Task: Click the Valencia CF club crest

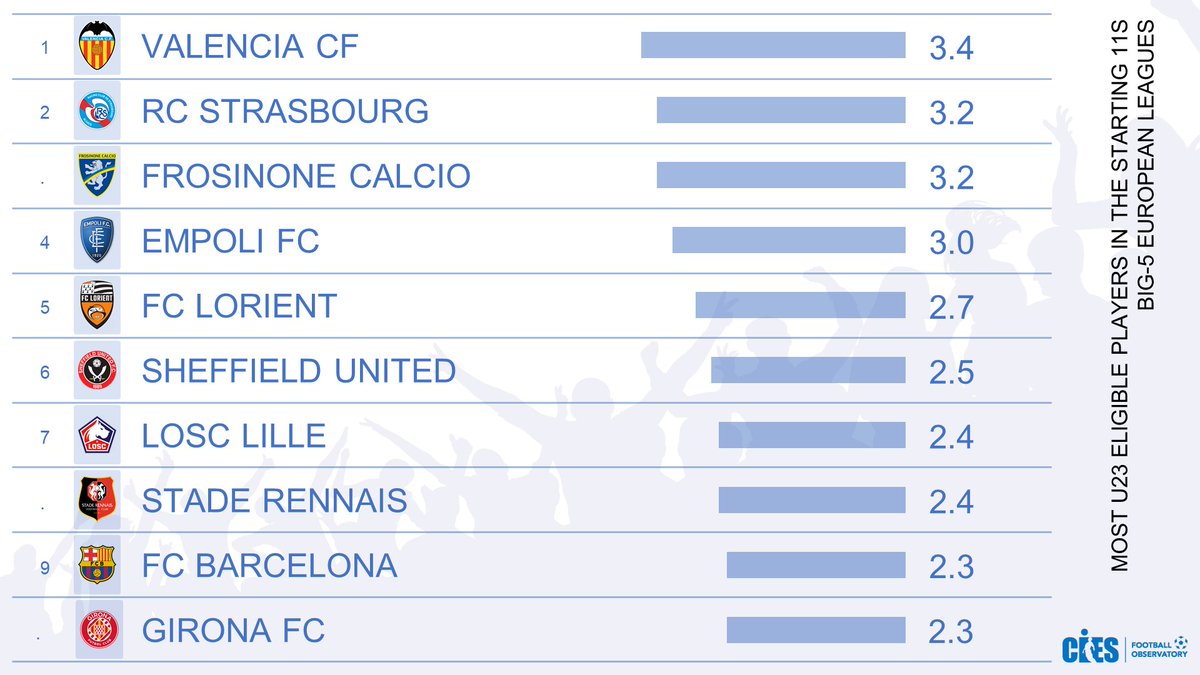Action: (x=98, y=46)
